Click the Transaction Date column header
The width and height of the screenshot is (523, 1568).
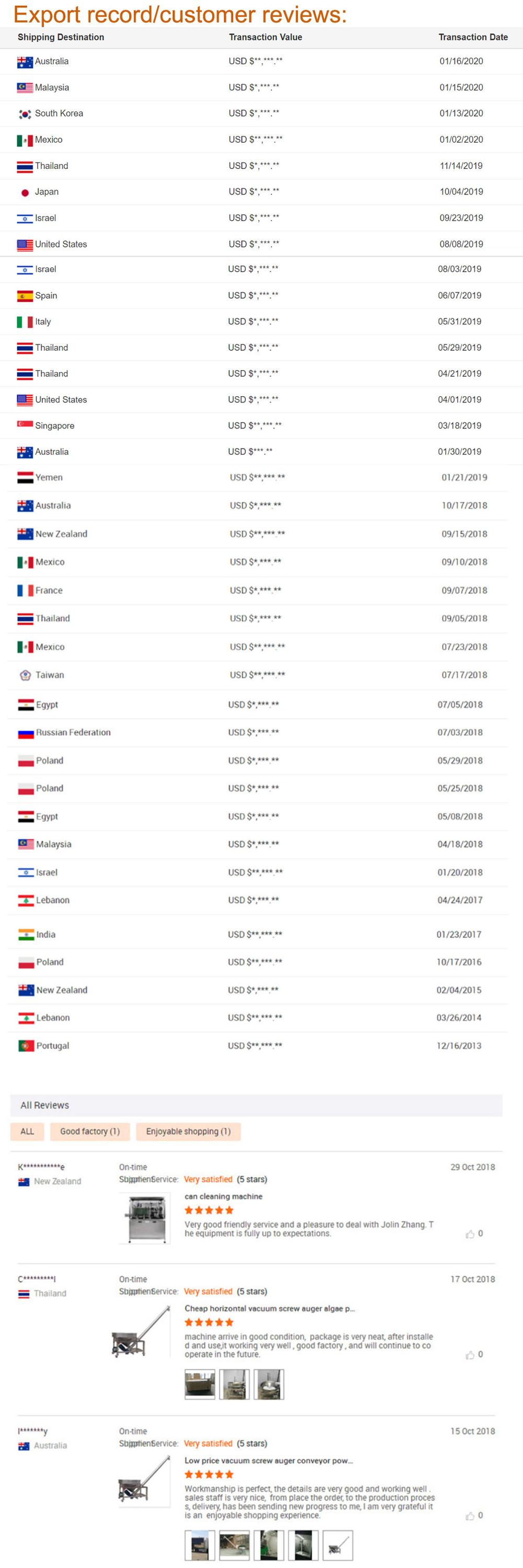(472, 37)
